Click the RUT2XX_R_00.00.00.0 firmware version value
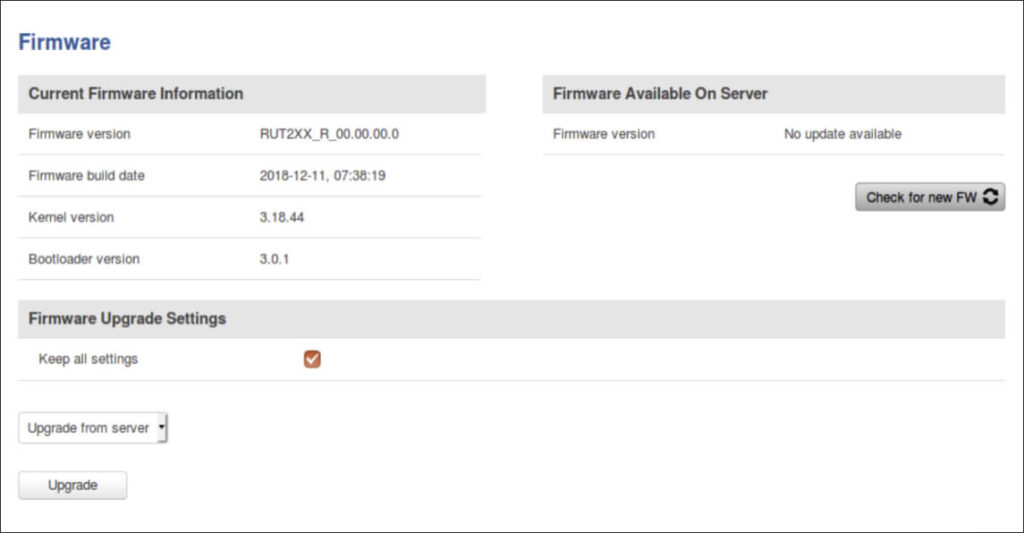Image resolution: width=1024 pixels, height=533 pixels. [x=329, y=134]
